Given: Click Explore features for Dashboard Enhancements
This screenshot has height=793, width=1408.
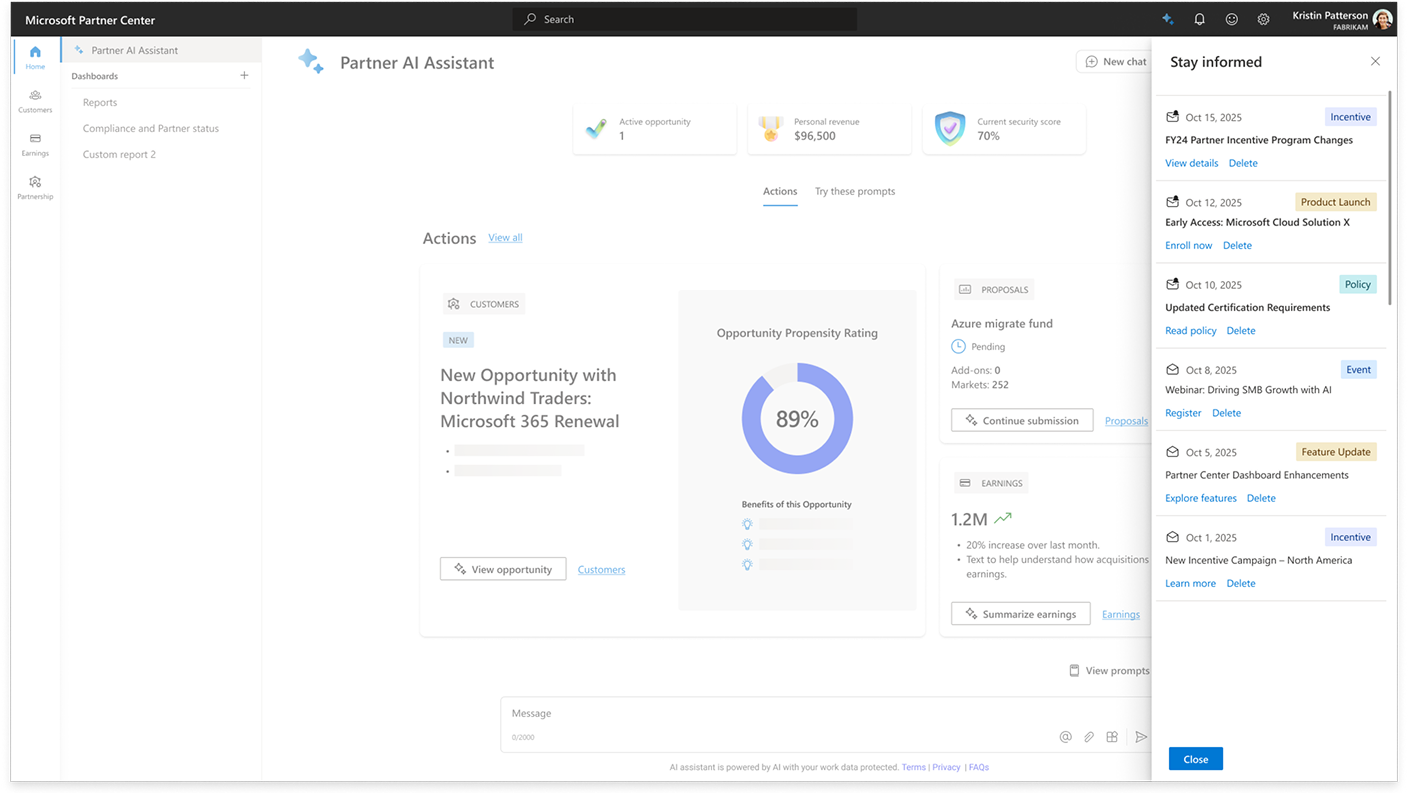Looking at the screenshot, I should pyautogui.click(x=1200, y=498).
